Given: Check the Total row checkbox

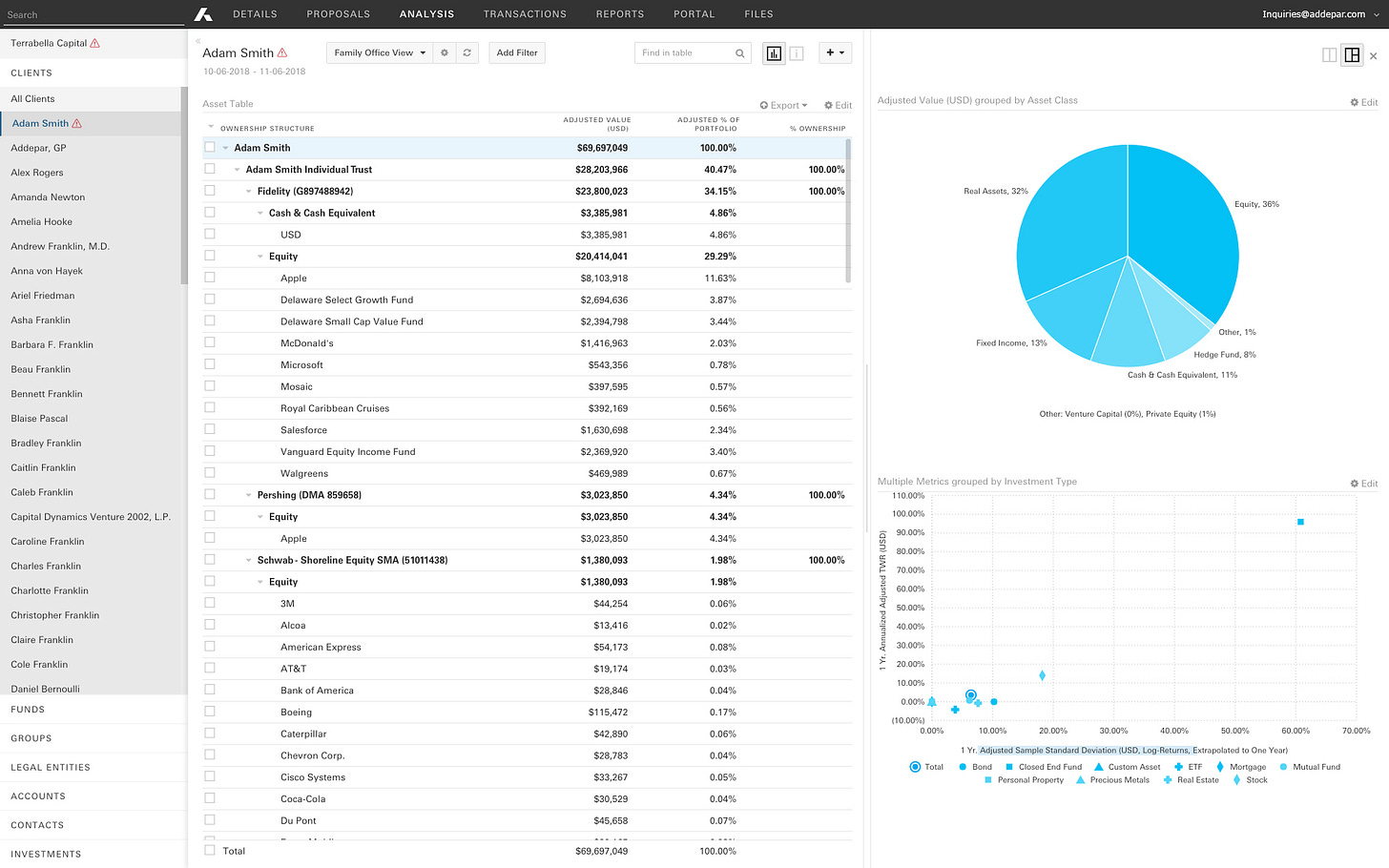Looking at the screenshot, I should point(210,851).
